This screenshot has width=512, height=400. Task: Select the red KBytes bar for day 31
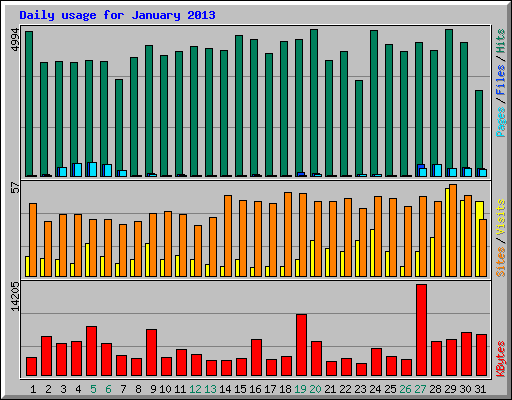click(481, 355)
